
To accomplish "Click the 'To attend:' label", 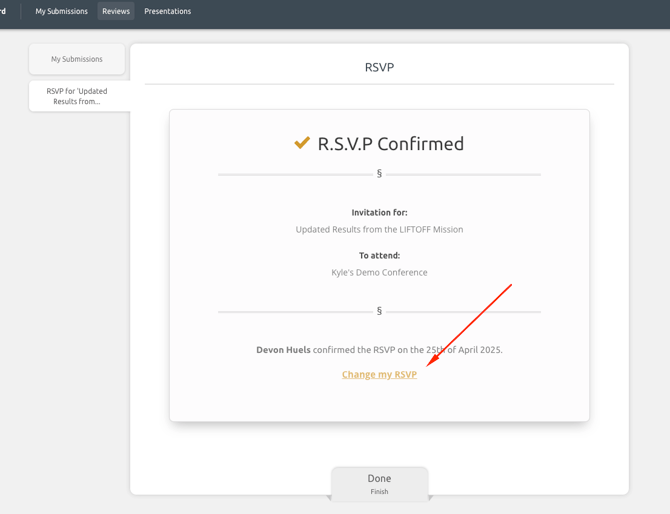I will click(x=379, y=256).
